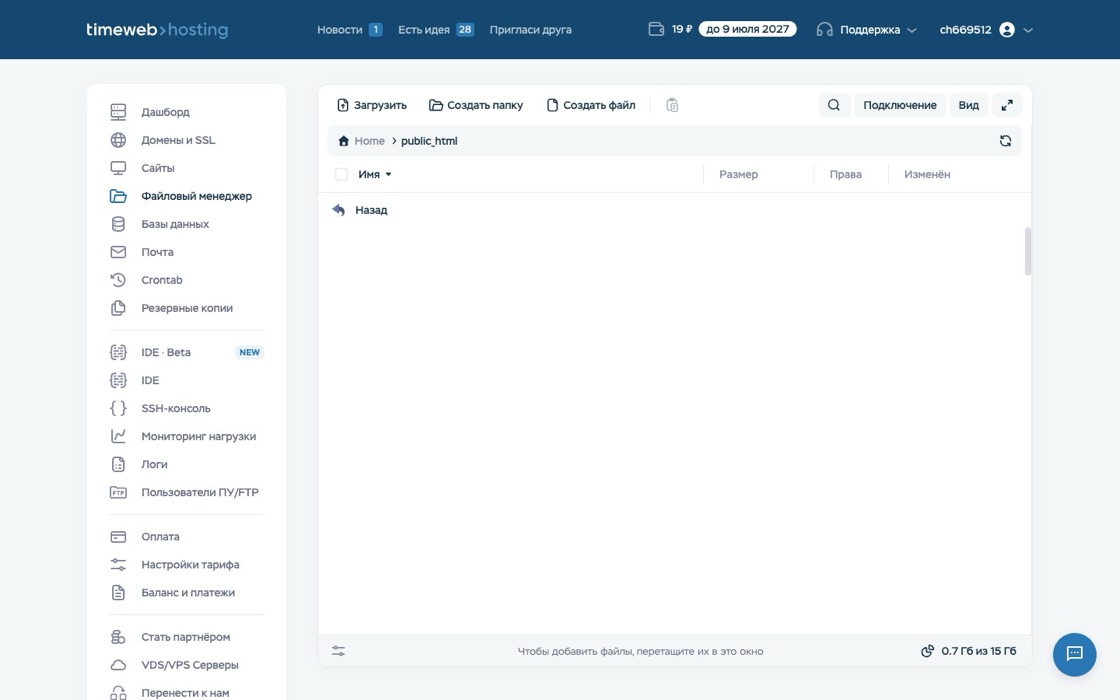The height and width of the screenshot is (700, 1120).
Task: Open the Вид view options
Action: pyautogui.click(x=969, y=105)
